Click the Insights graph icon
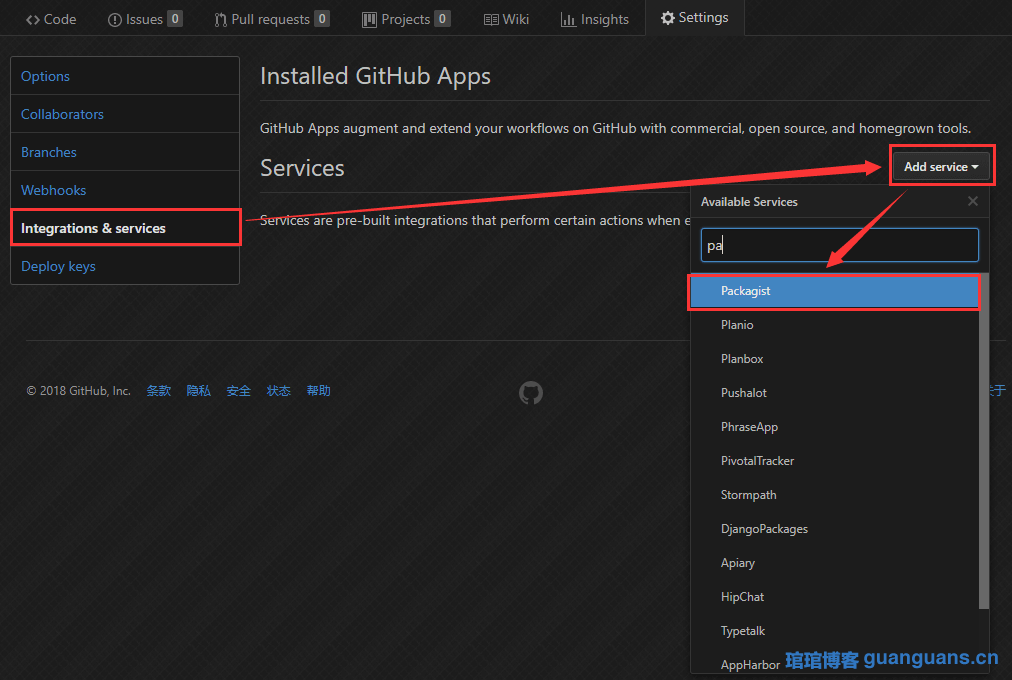Image resolution: width=1012 pixels, height=680 pixels. (x=568, y=20)
